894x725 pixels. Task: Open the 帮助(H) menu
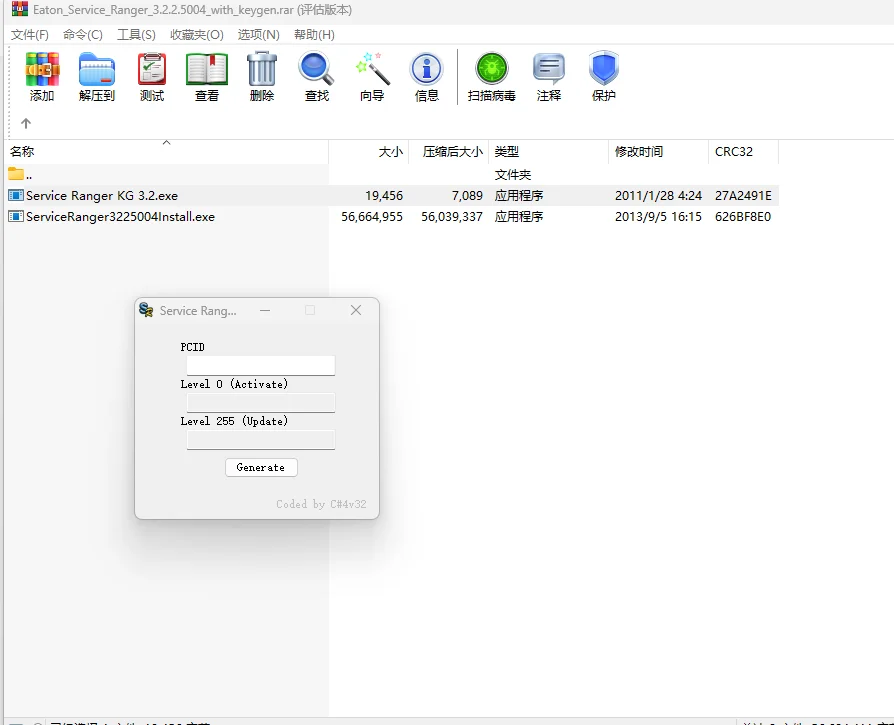pos(314,35)
